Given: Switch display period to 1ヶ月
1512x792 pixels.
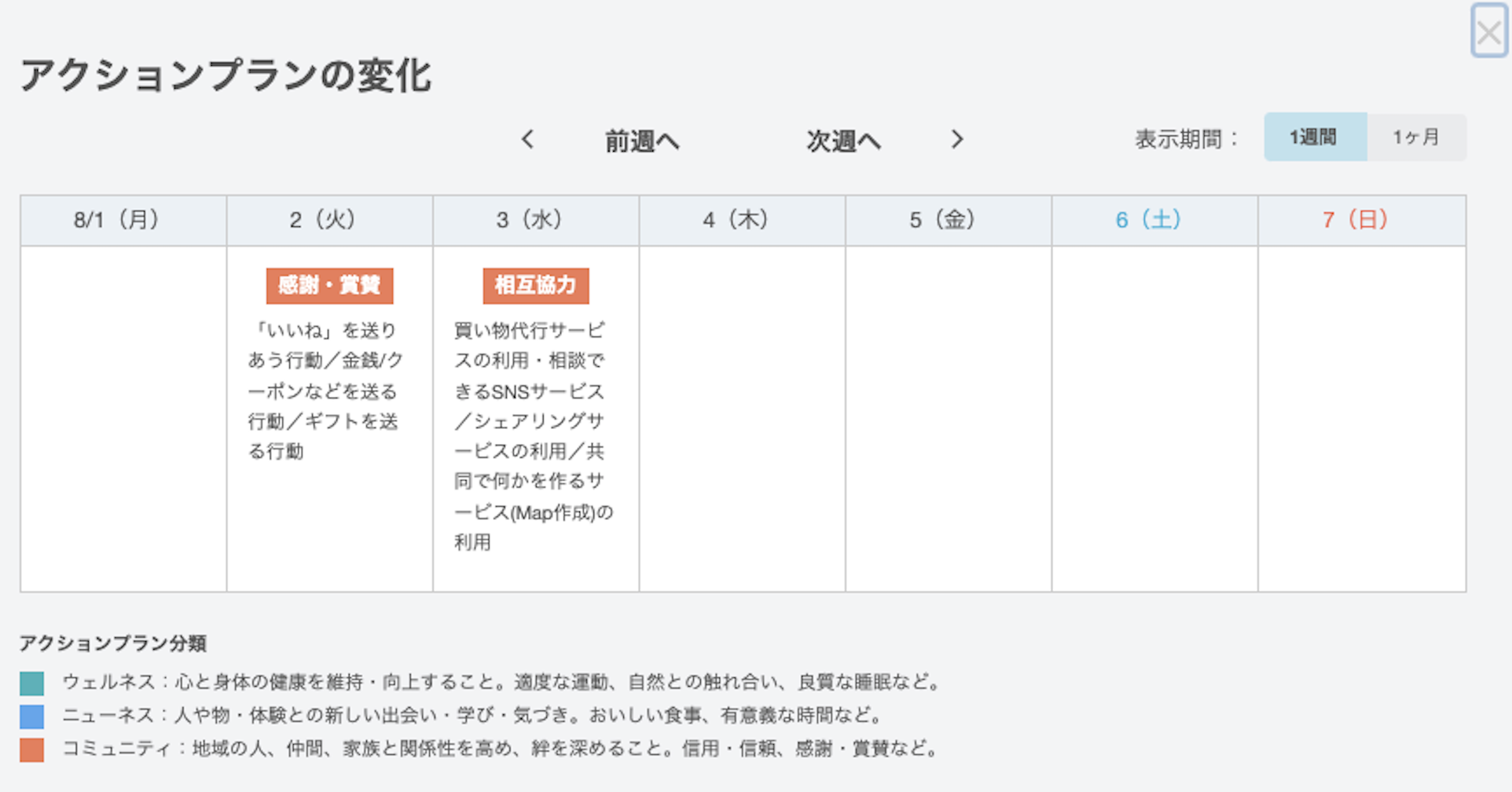Looking at the screenshot, I should click(1416, 137).
